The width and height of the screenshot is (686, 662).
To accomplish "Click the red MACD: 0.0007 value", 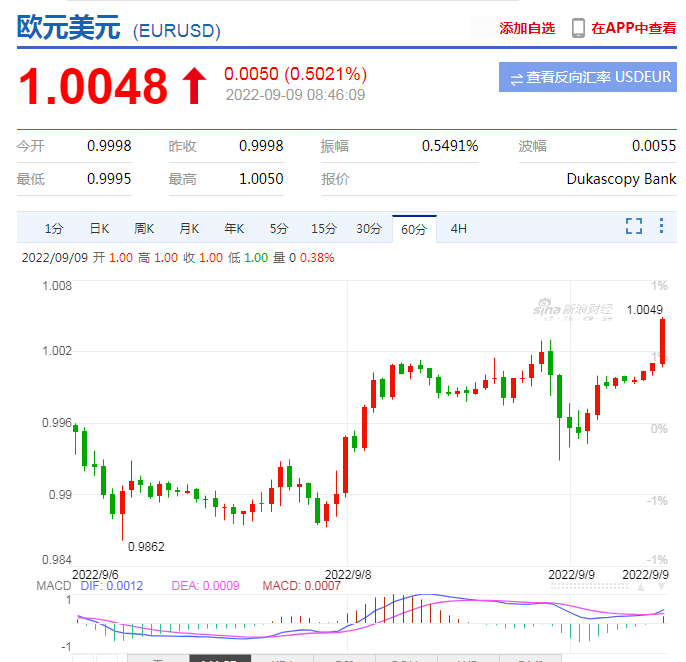I will (x=301, y=586).
